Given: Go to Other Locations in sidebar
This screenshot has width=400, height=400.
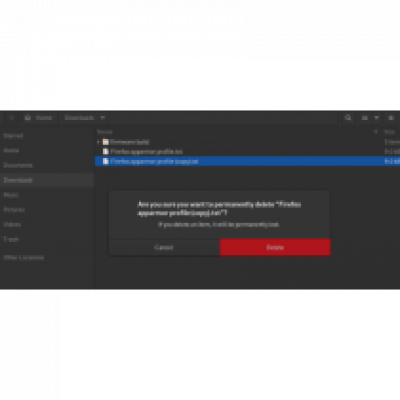Looking at the screenshot, I should click(24, 257).
